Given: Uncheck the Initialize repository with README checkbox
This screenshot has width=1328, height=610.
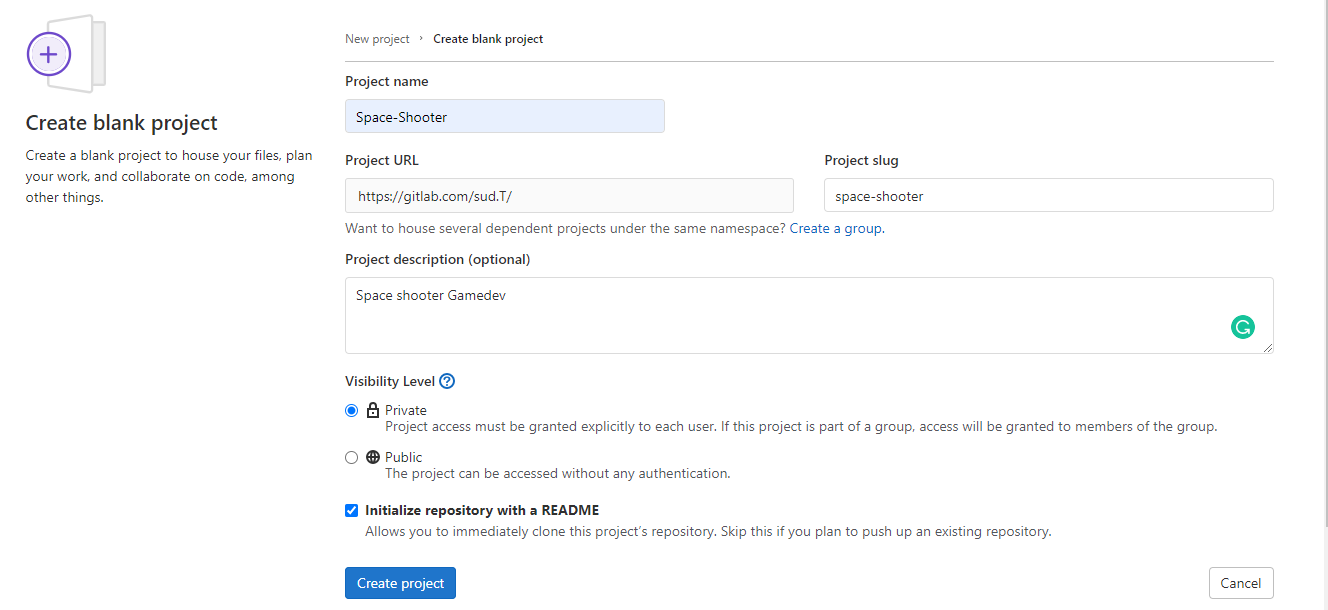Looking at the screenshot, I should point(351,510).
